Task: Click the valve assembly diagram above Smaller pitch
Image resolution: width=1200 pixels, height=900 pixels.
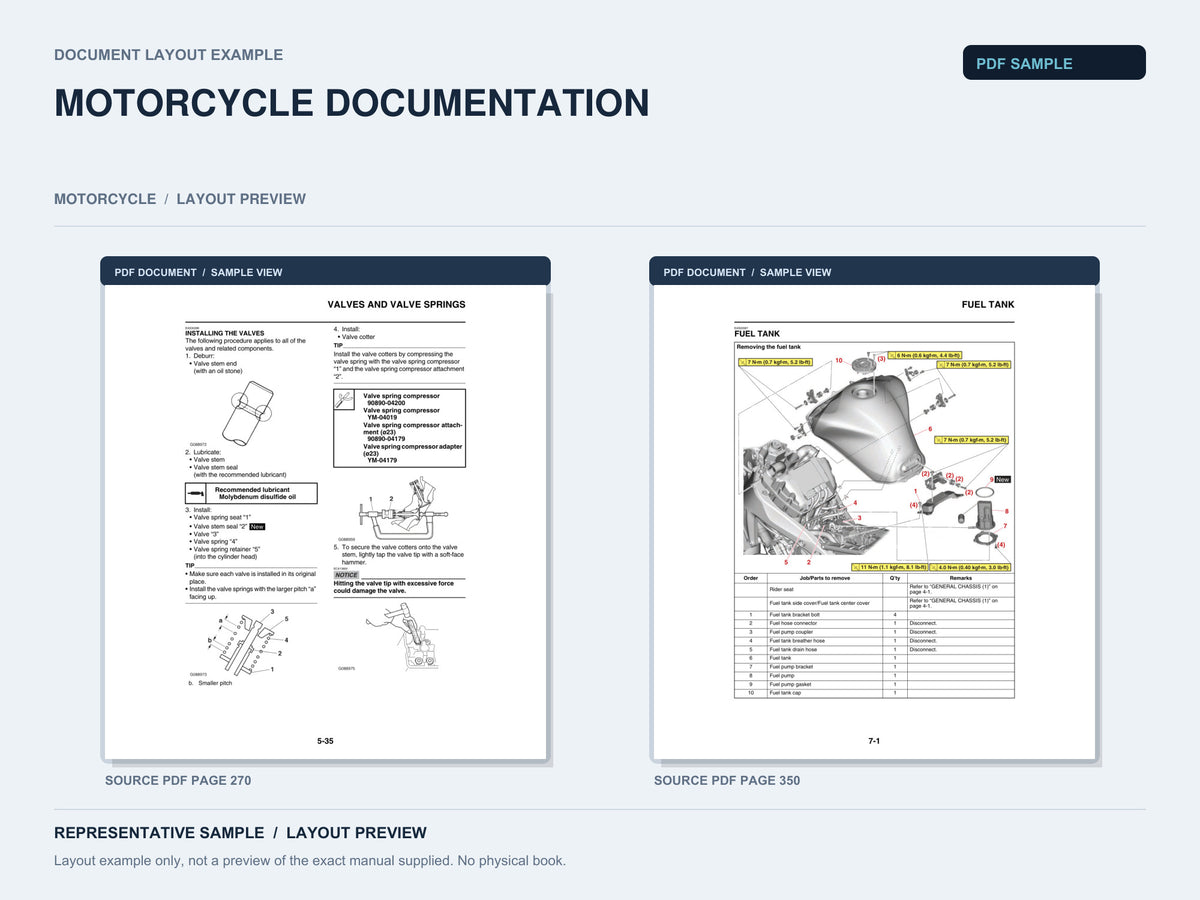Action: point(250,641)
